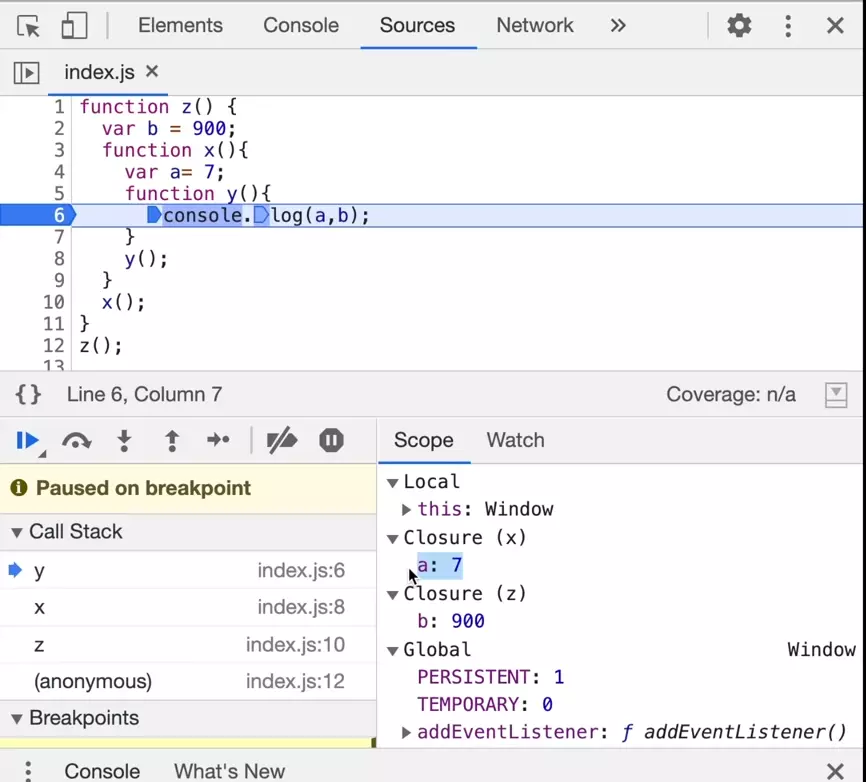Close the index.js file tab
Image resolution: width=866 pixels, height=782 pixels.
pos(152,72)
